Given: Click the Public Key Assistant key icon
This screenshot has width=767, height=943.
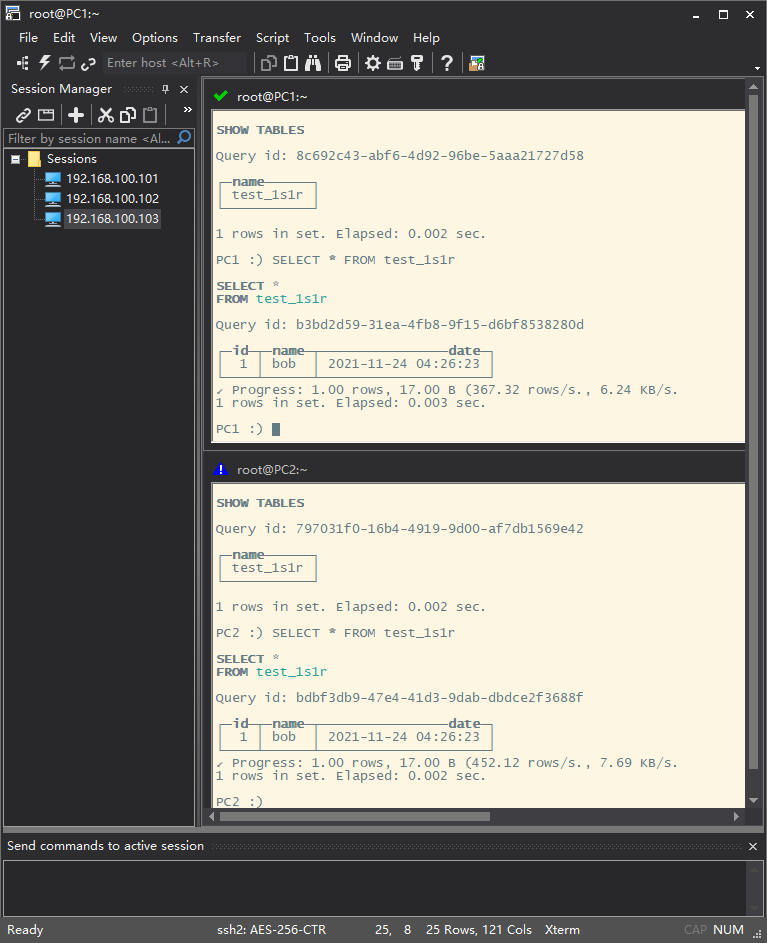Looking at the screenshot, I should pyautogui.click(x=417, y=63).
